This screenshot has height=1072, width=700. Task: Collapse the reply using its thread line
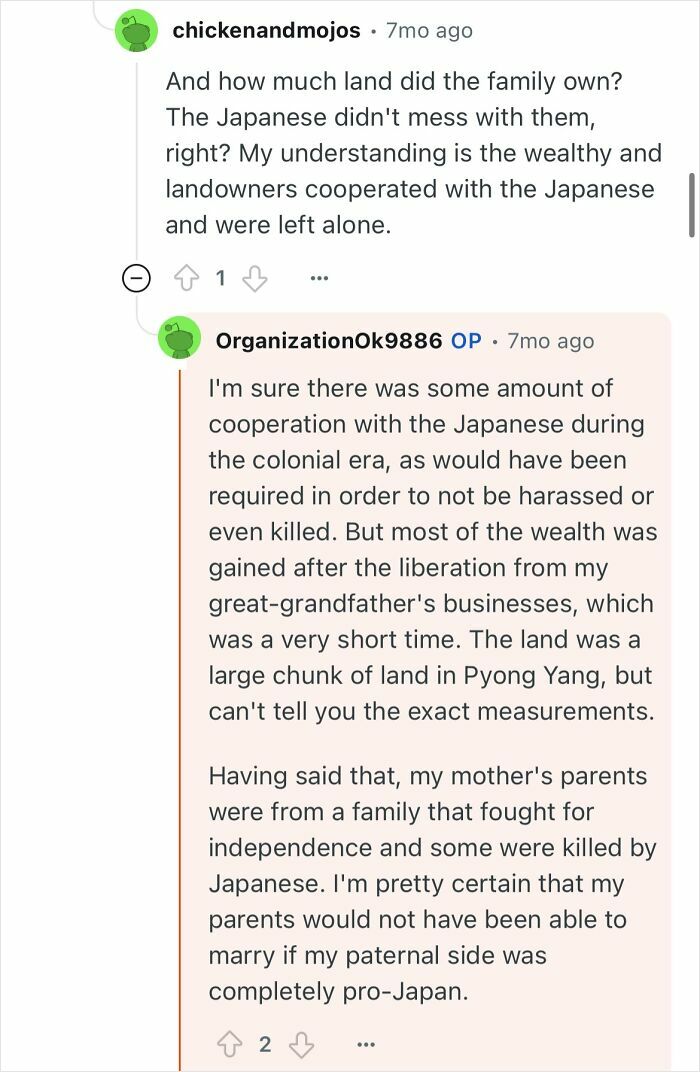[180, 700]
